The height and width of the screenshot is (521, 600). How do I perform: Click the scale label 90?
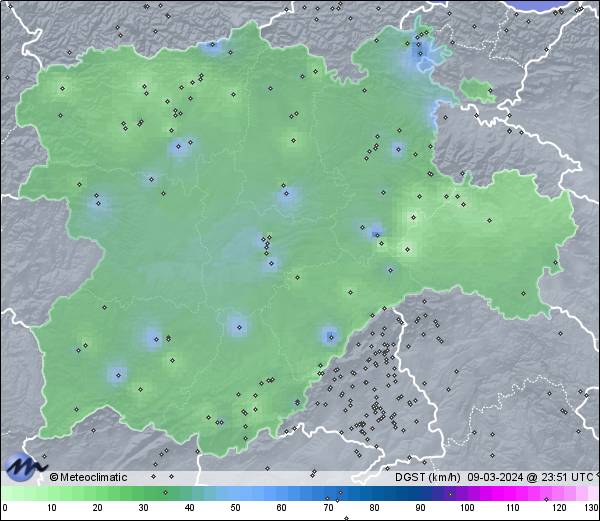click(420, 508)
